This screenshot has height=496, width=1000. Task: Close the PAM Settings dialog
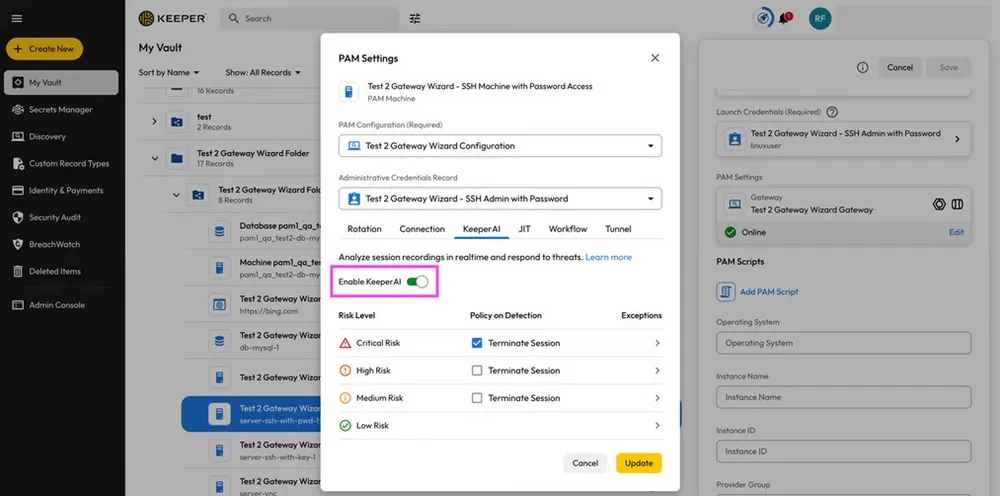[x=655, y=58]
